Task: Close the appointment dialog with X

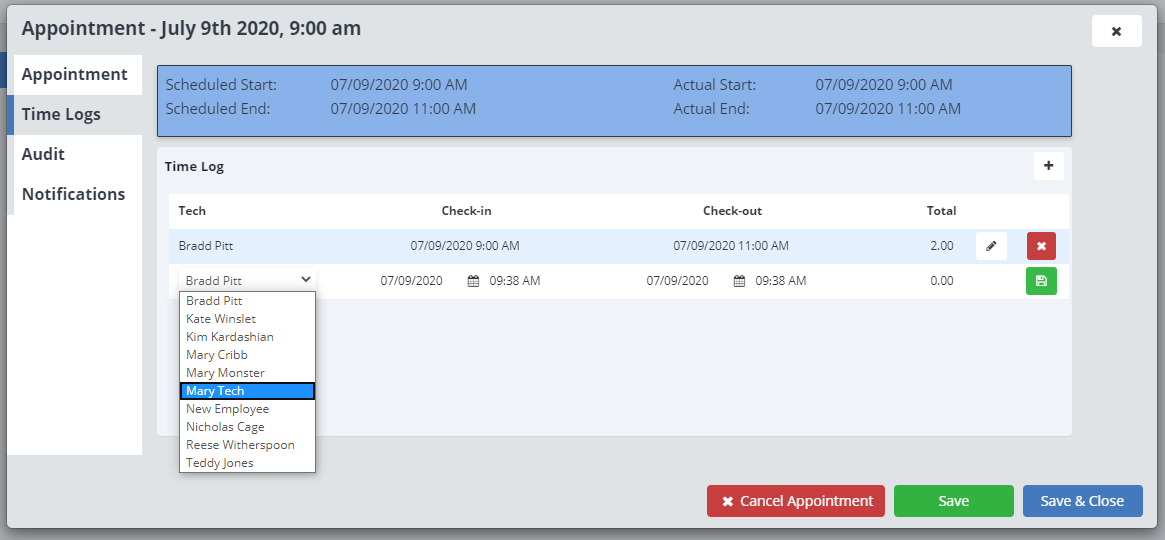Action: [1116, 31]
